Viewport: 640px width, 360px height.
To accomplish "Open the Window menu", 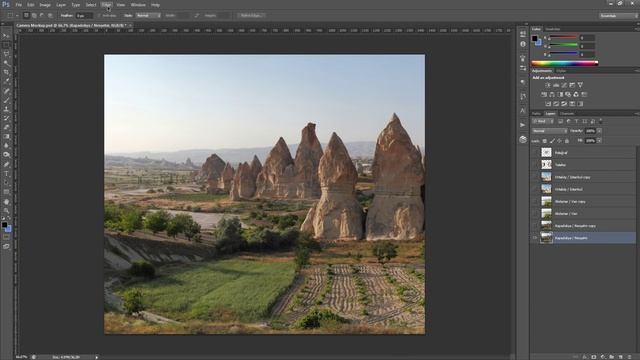I will click(138, 5).
